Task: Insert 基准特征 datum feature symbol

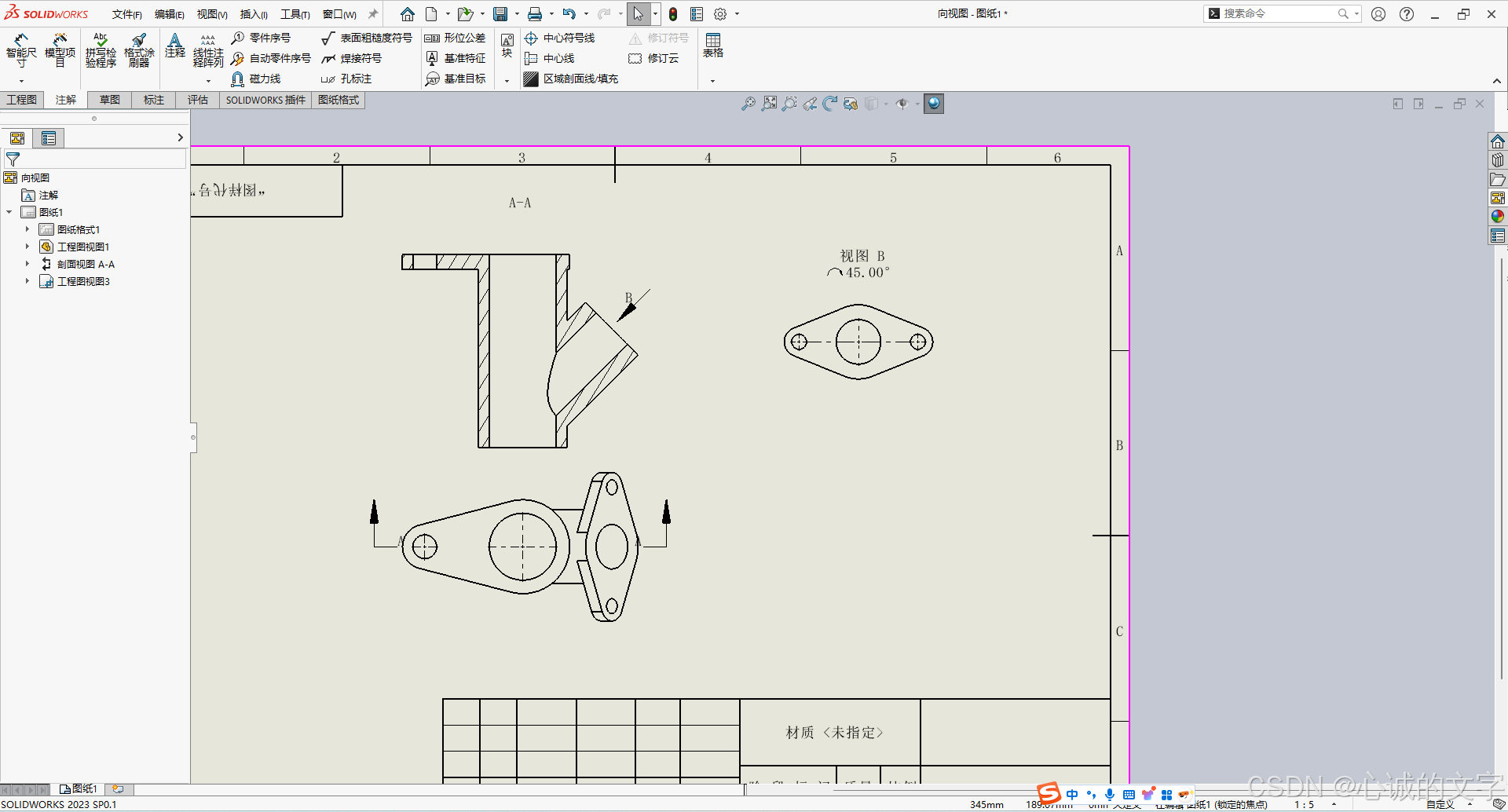Action: click(x=456, y=58)
